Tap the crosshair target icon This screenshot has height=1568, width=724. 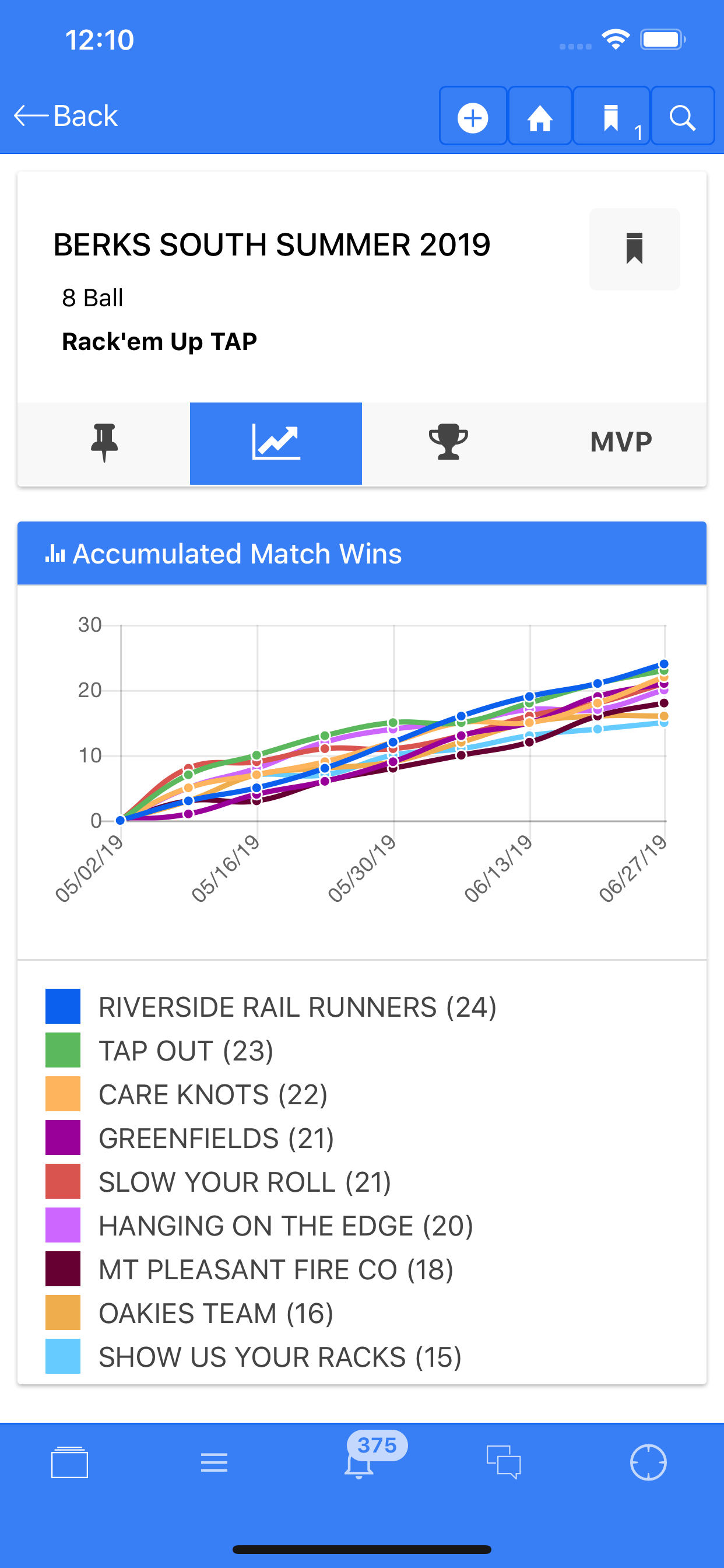[x=649, y=1462]
